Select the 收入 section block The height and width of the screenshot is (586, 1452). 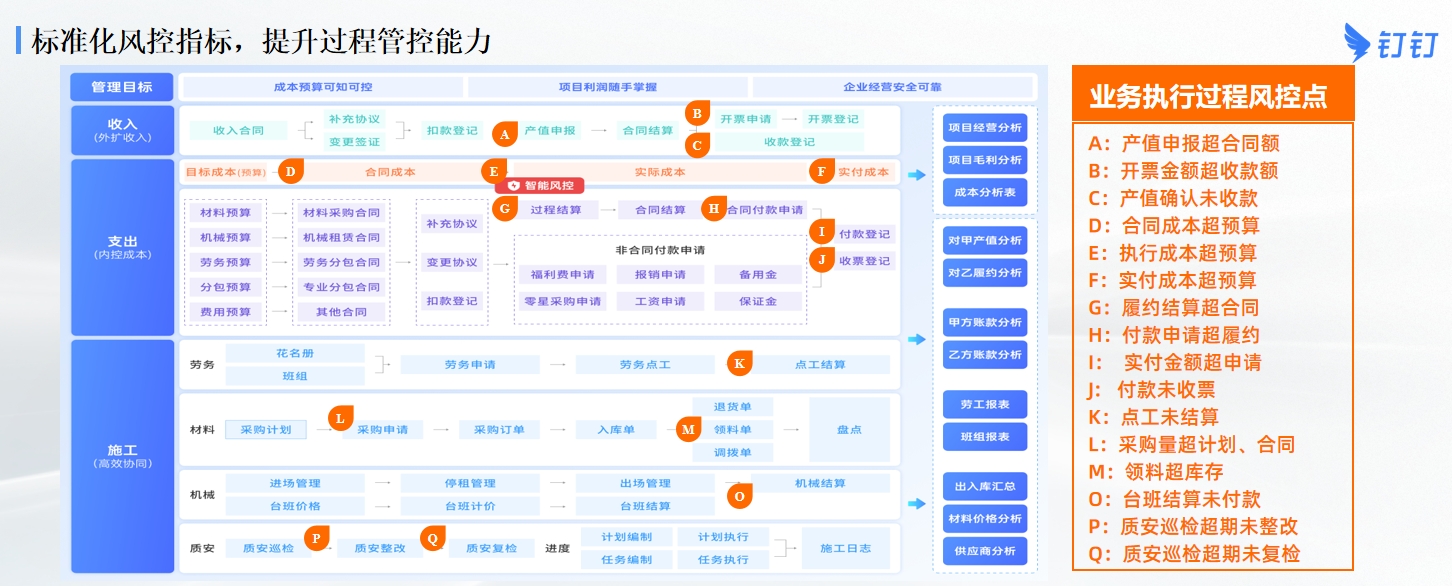click(x=121, y=130)
